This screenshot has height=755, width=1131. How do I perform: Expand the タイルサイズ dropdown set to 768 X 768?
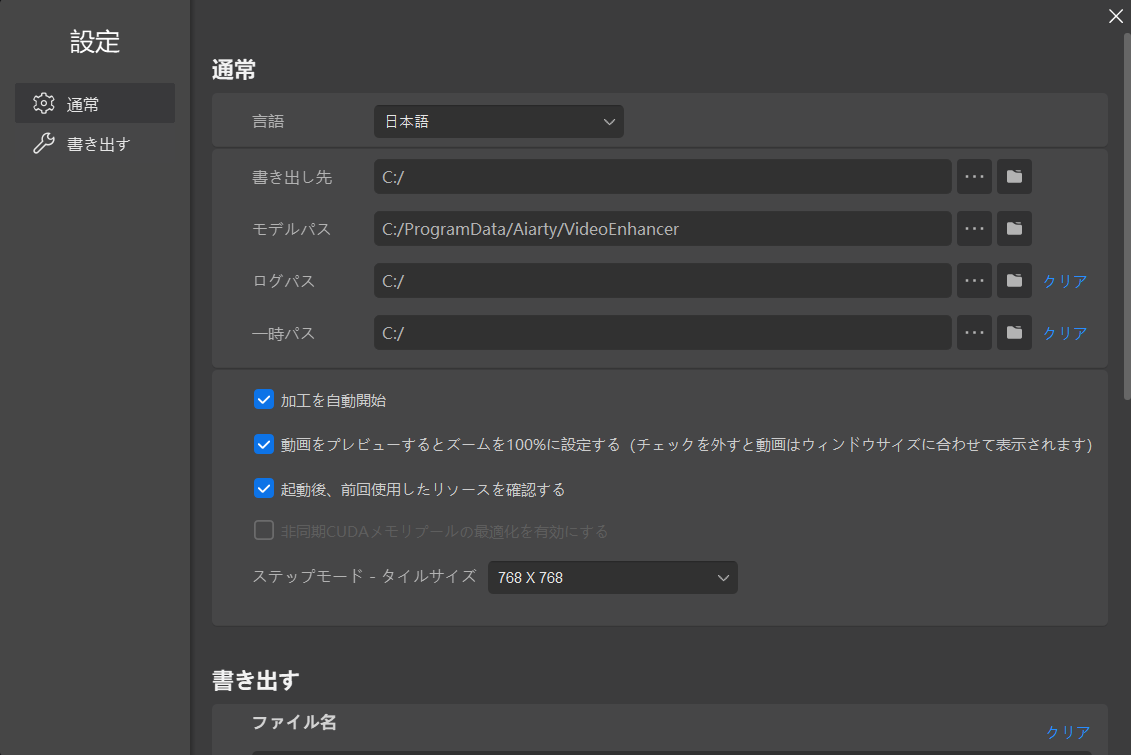tap(612, 578)
